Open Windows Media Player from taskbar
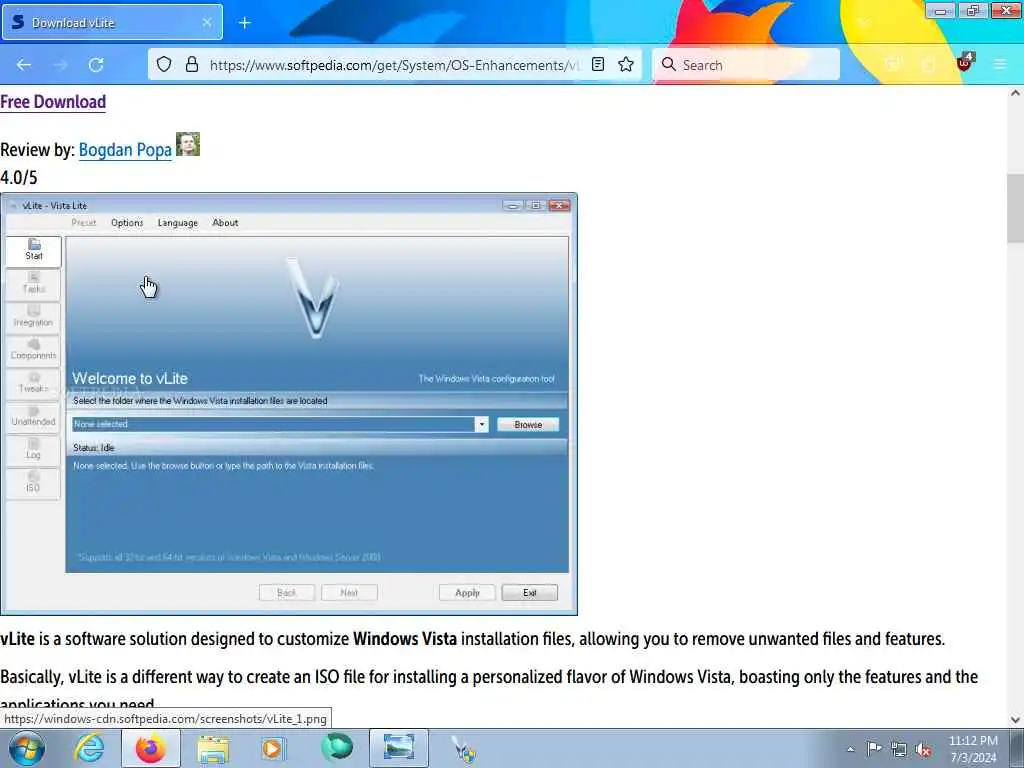 click(x=273, y=748)
